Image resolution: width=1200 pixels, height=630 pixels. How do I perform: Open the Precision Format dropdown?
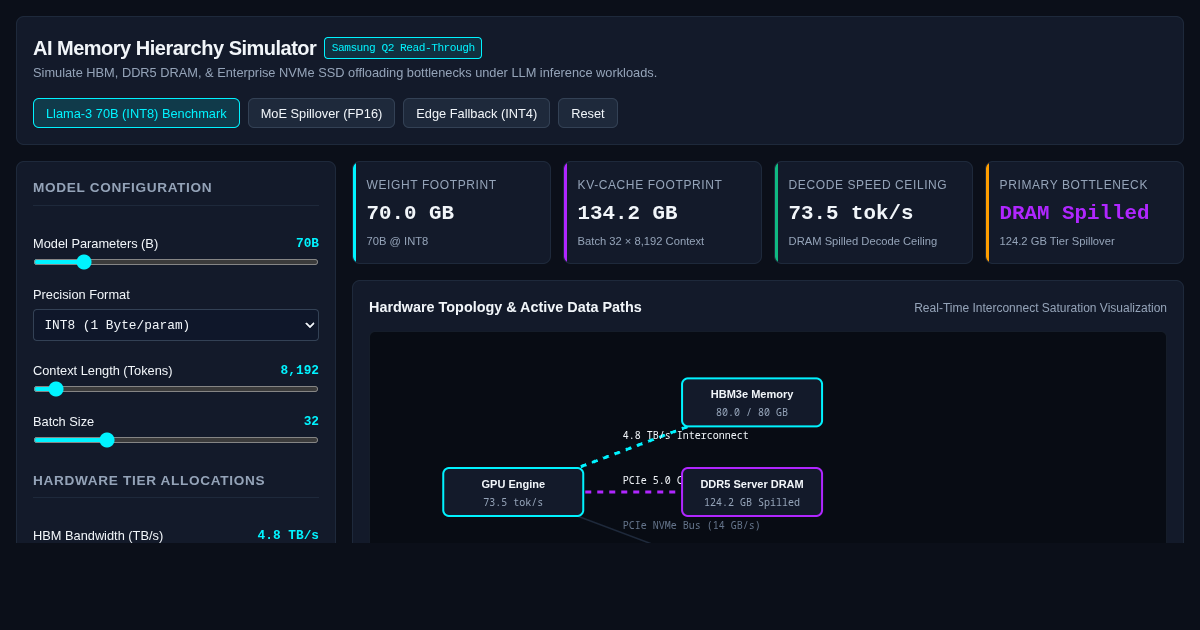tap(176, 325)
